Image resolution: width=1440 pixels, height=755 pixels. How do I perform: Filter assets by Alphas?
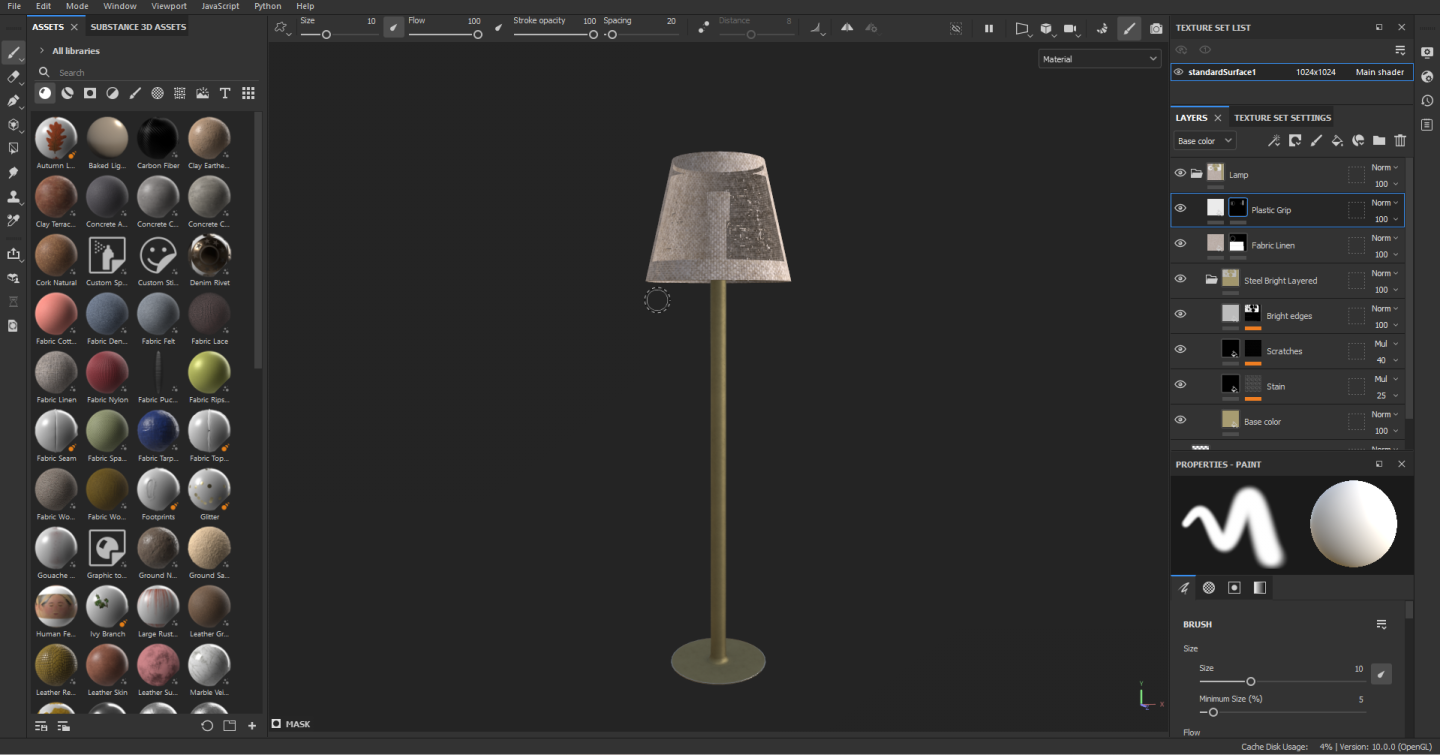157,93
